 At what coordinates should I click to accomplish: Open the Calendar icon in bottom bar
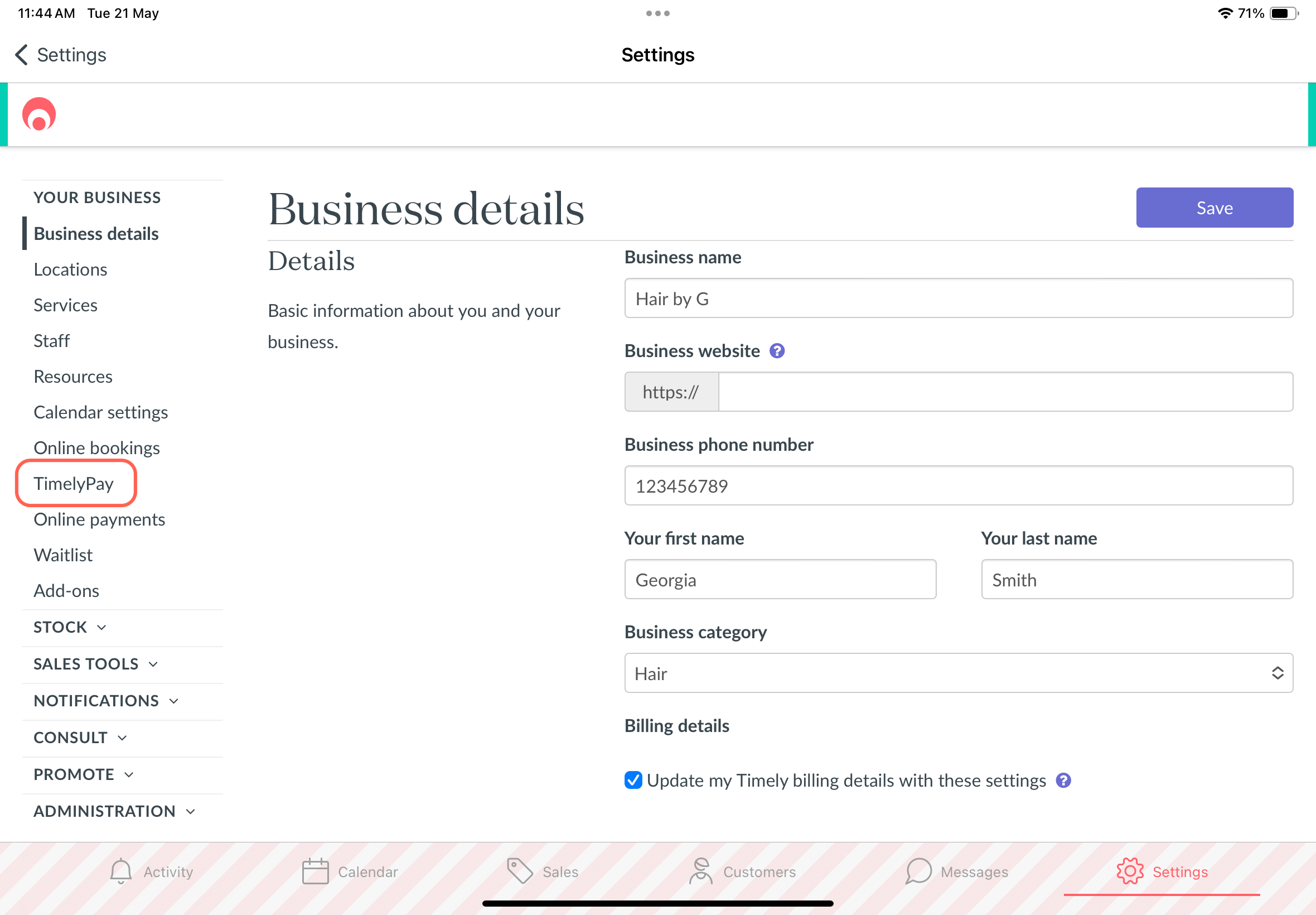[x=315, y=871]
